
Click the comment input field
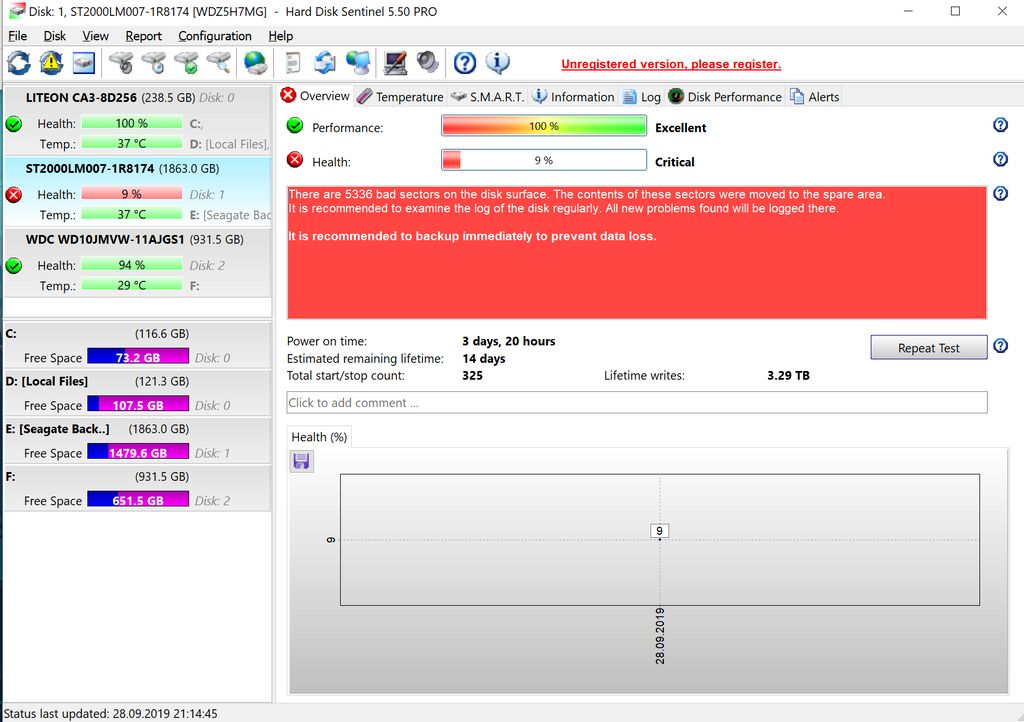(x=636, y=403)
